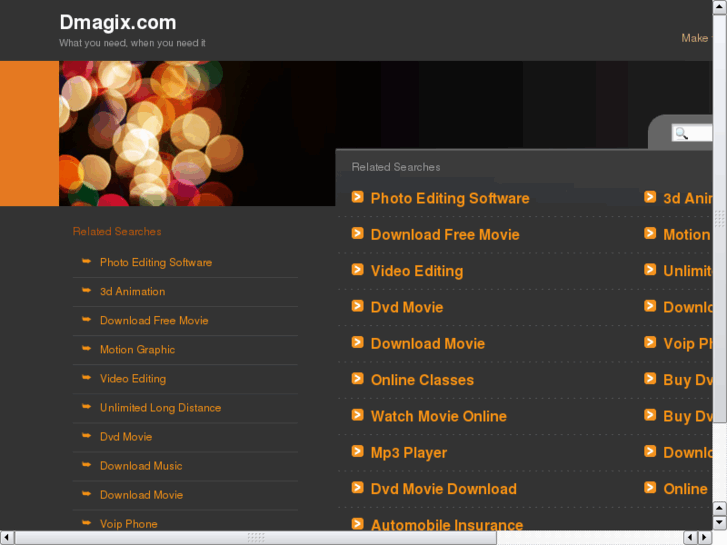Open sidebar Download Music link
This screenshot has height=545, width=727.
(141, 466)
